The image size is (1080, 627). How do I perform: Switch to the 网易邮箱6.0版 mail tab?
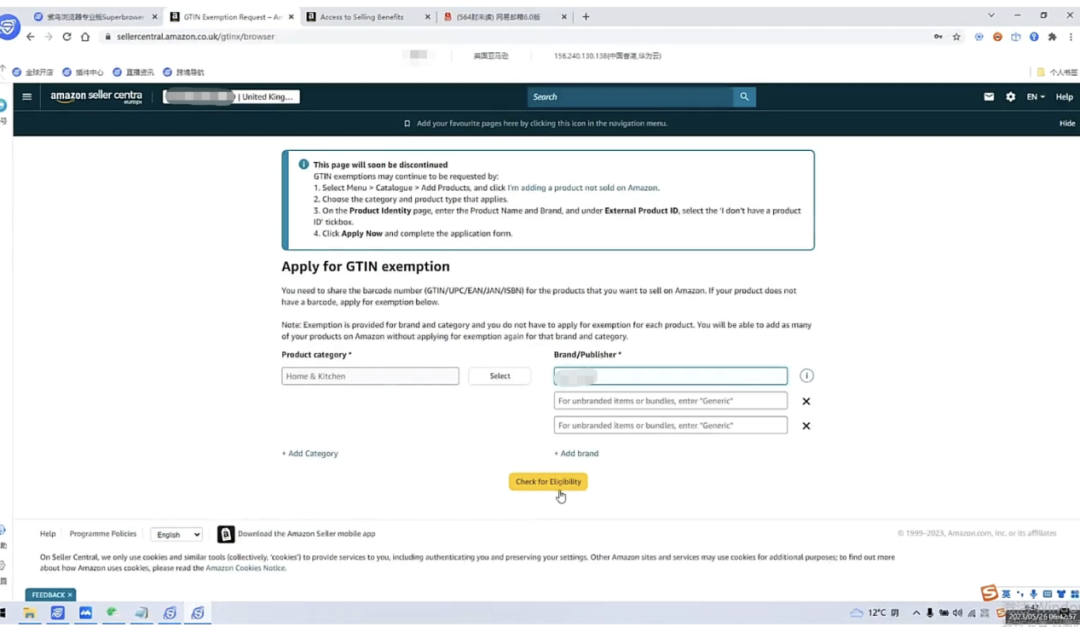[499, 17]
